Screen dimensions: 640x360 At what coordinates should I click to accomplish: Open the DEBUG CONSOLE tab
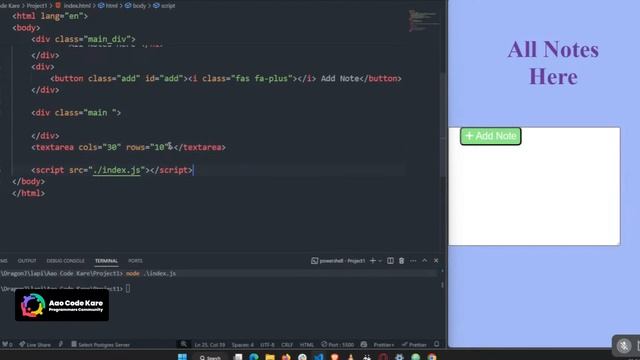[65, 261]
